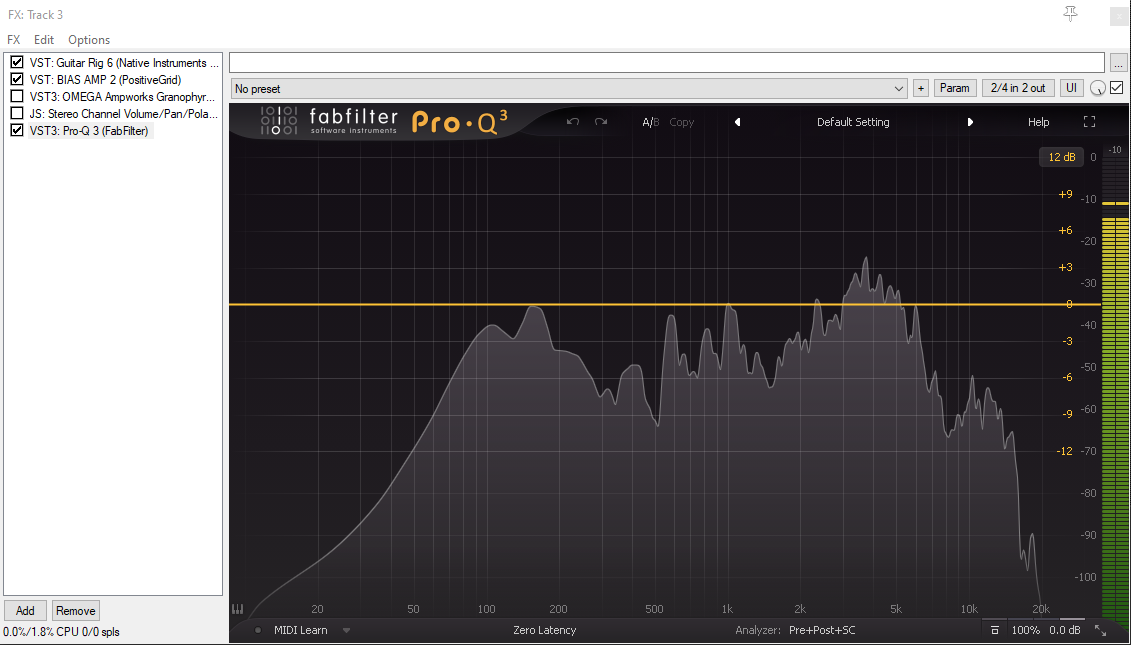Viewport: 1131px width, 645px height.
Task: Click the Pro-Q 3 undo arrow
Action: [573, 122]
